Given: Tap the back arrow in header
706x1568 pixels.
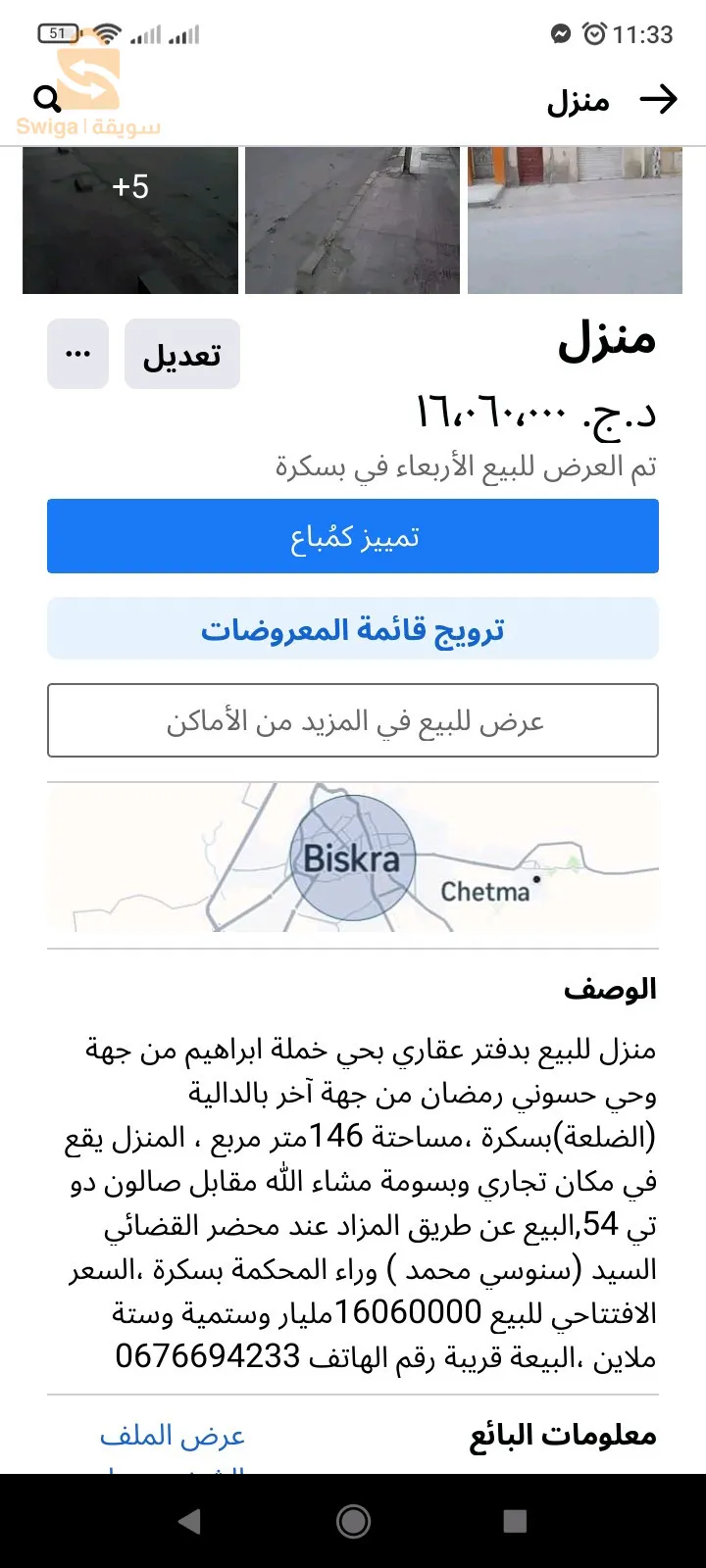Looking at the screenshot, I should click(x=658, y=99).
